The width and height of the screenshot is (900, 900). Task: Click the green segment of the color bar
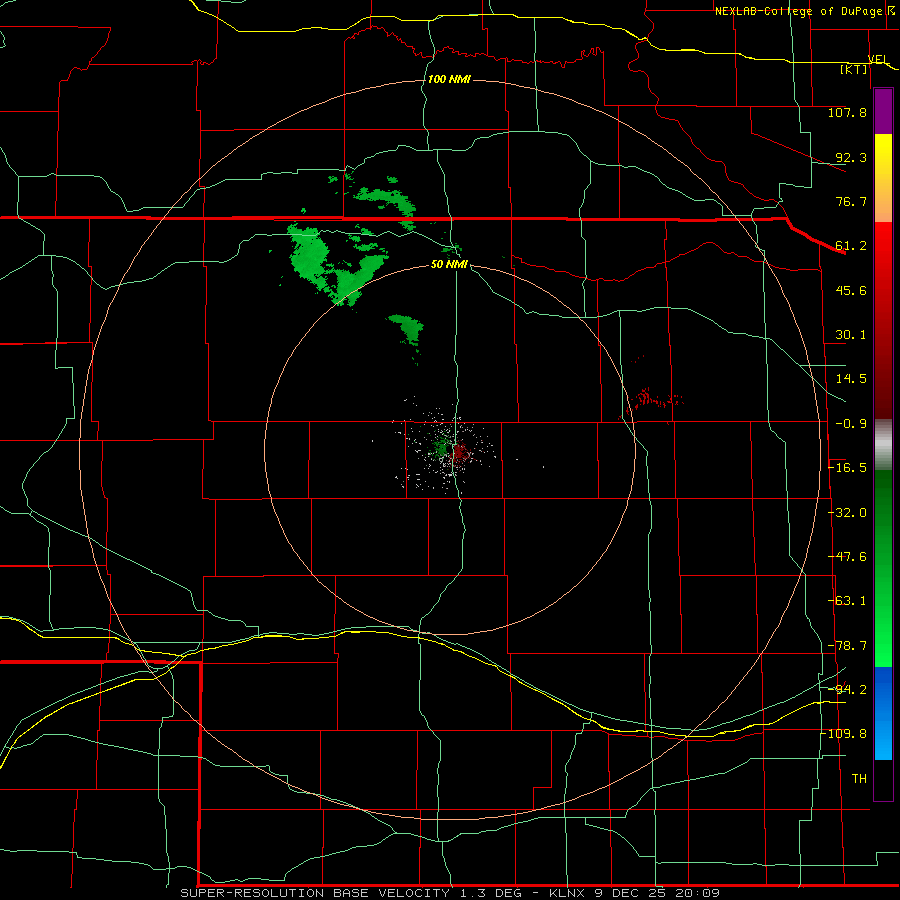click(883, 568)
